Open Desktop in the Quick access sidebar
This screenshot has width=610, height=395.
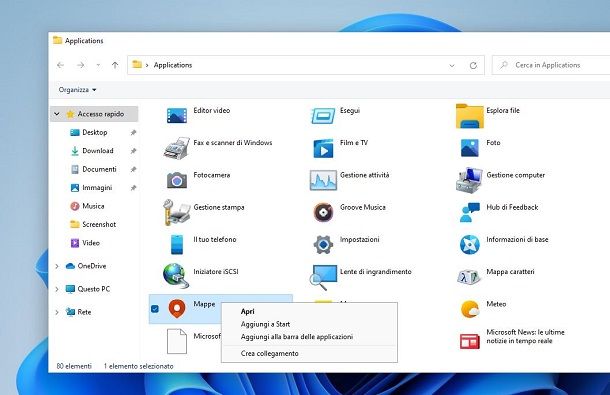point(95,132)
